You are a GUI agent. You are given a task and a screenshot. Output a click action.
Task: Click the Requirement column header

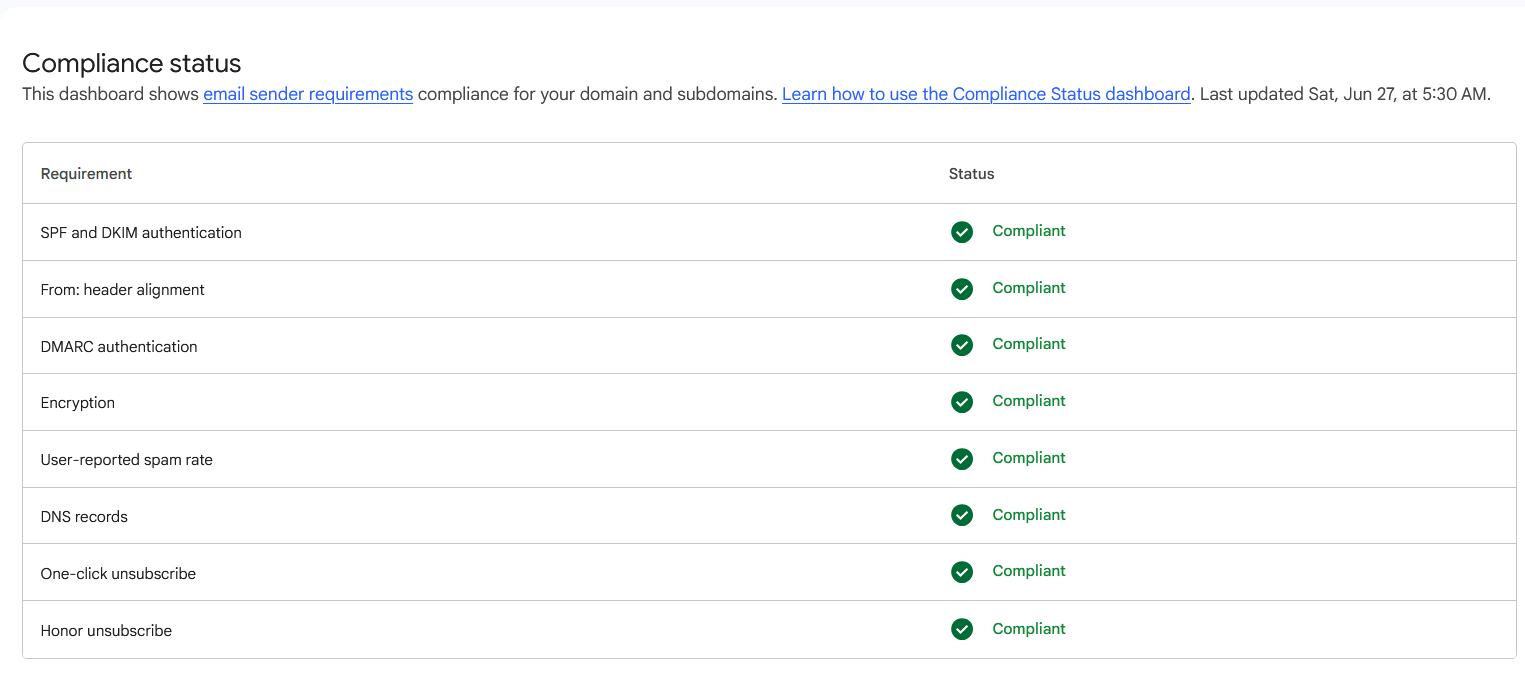pyautogui.click(x=86, y=174)
